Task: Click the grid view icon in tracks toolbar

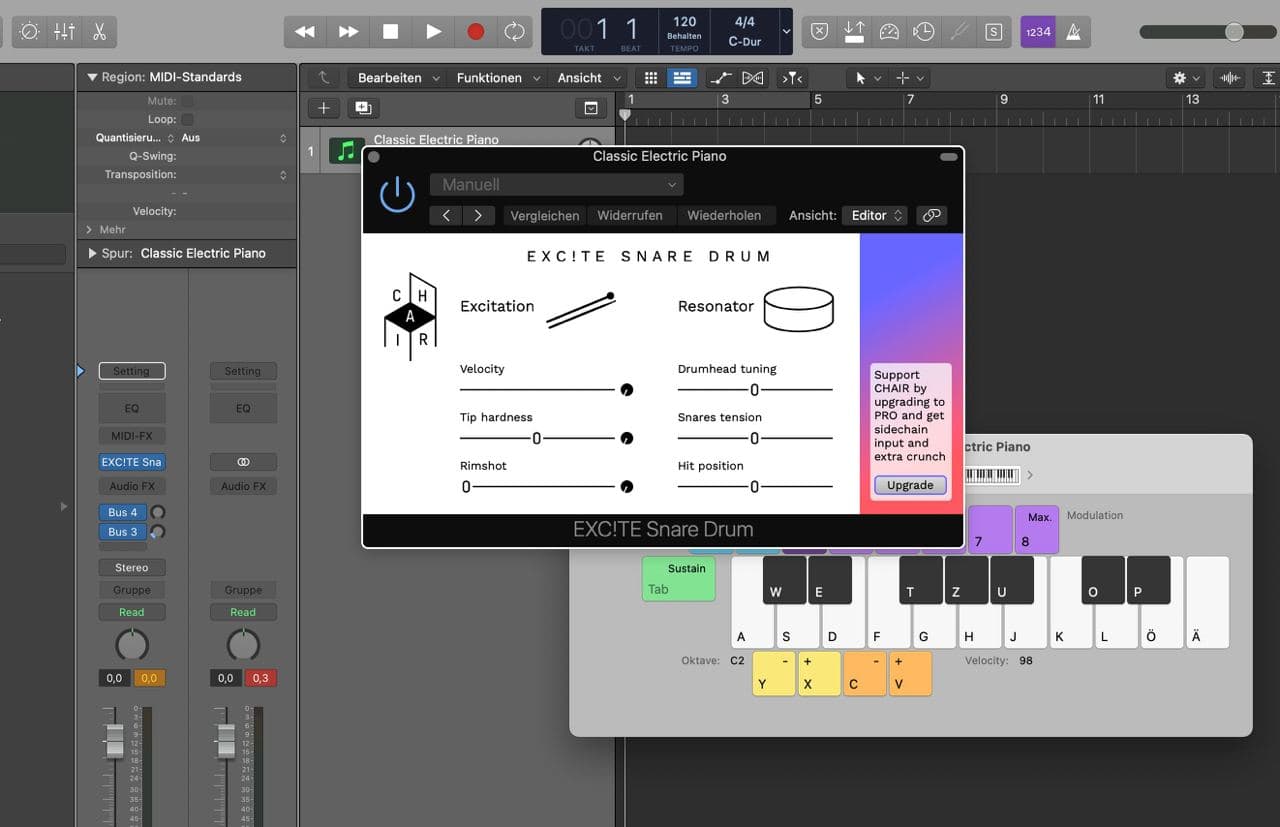Action: 651,77
